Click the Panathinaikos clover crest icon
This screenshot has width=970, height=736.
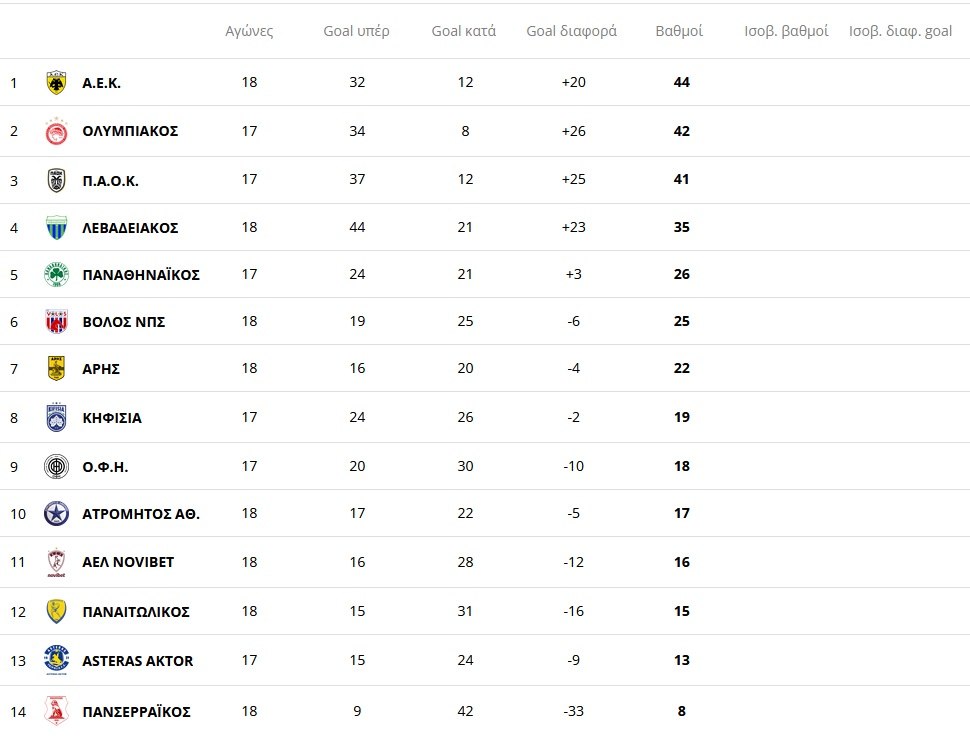coord(57,274)
